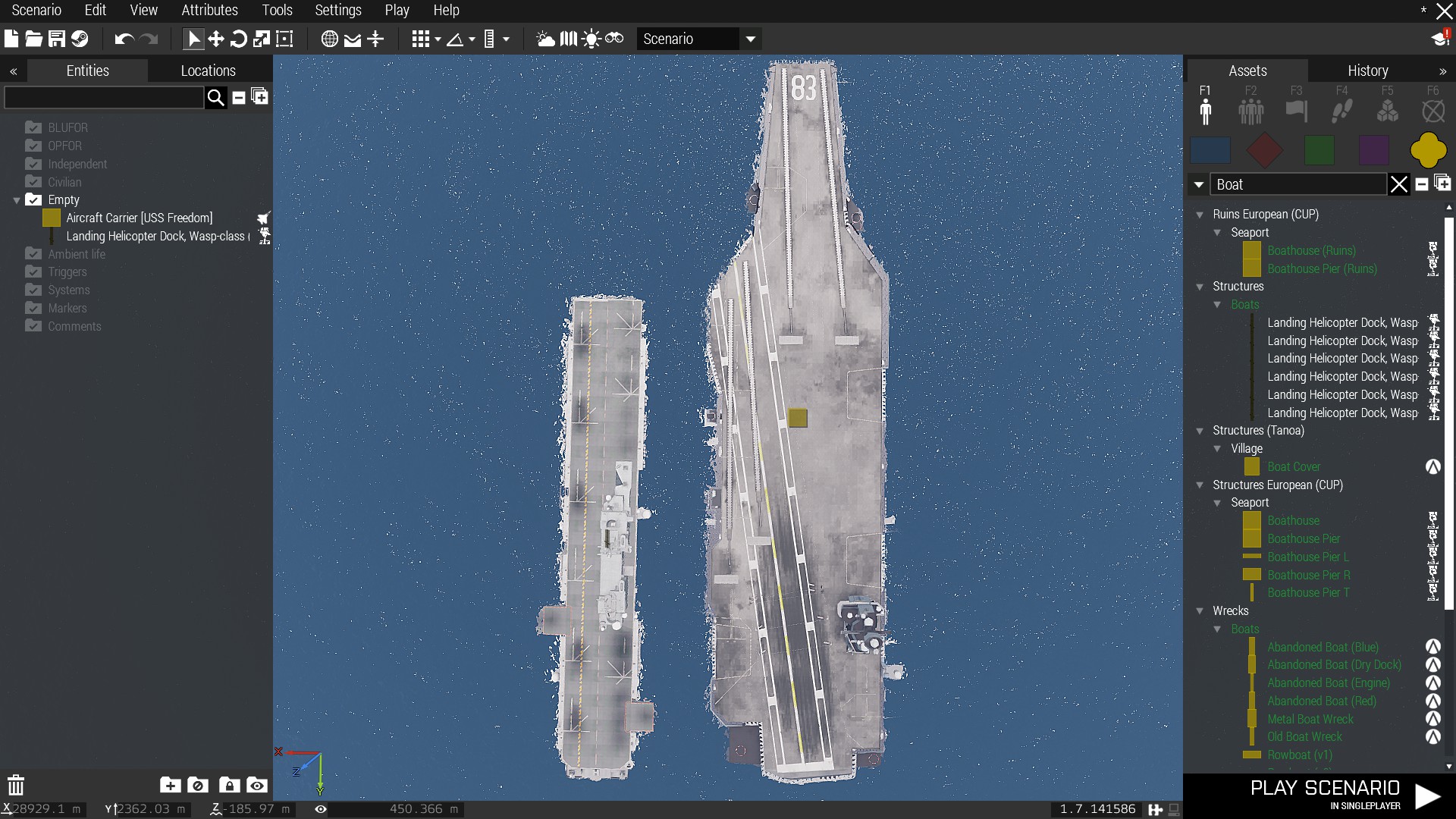The image size is (1456, 819).
Task: Select Aircraft Carrier [USS Freedom] entity
Action: [x=139, y=218]
